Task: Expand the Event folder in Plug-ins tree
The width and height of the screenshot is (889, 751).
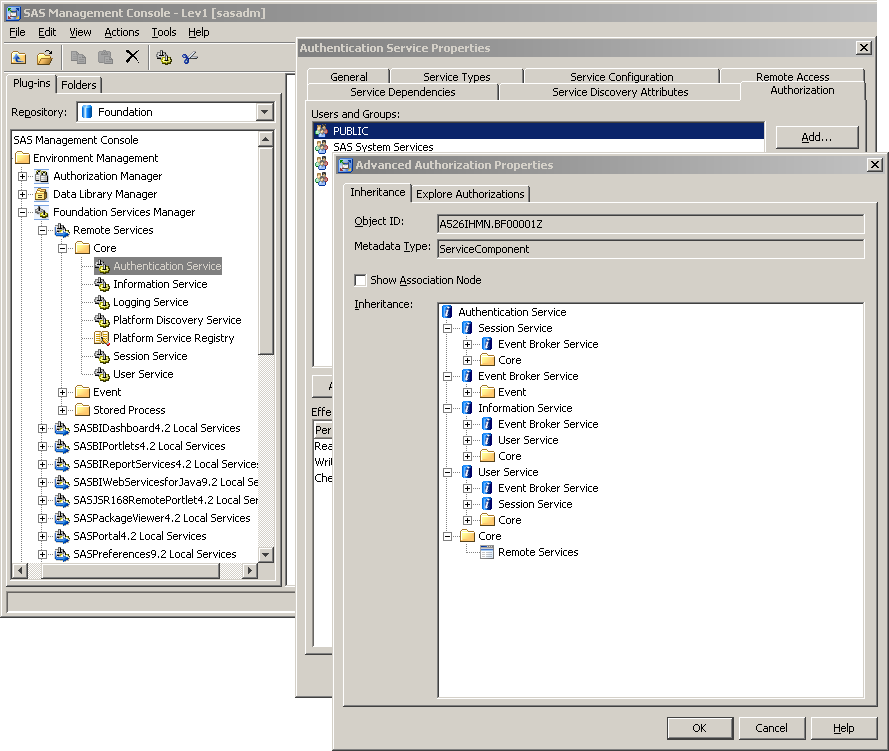Action: (63, 392)
